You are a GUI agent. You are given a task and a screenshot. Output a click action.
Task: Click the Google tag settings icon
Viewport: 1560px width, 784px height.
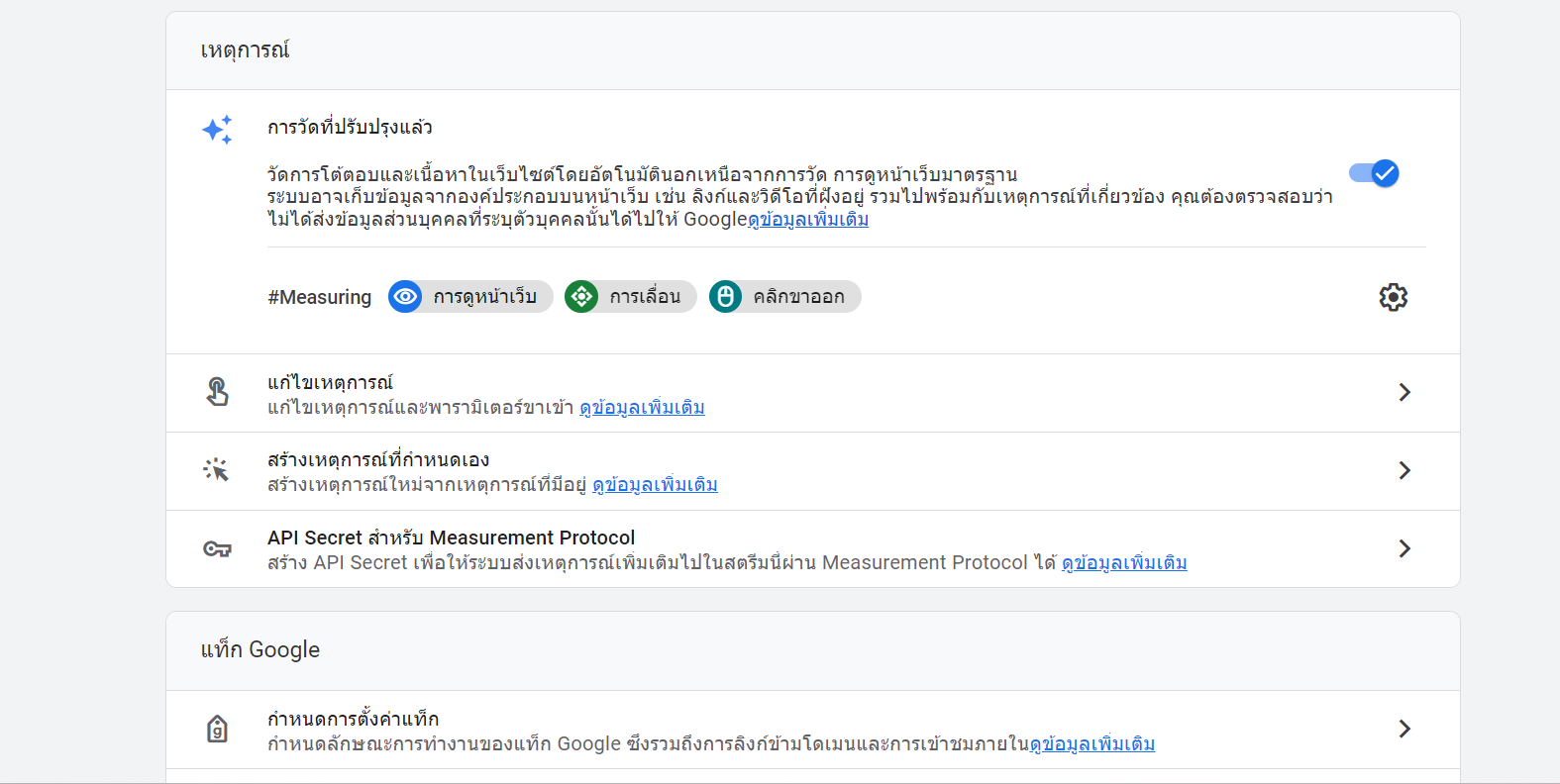217,730
